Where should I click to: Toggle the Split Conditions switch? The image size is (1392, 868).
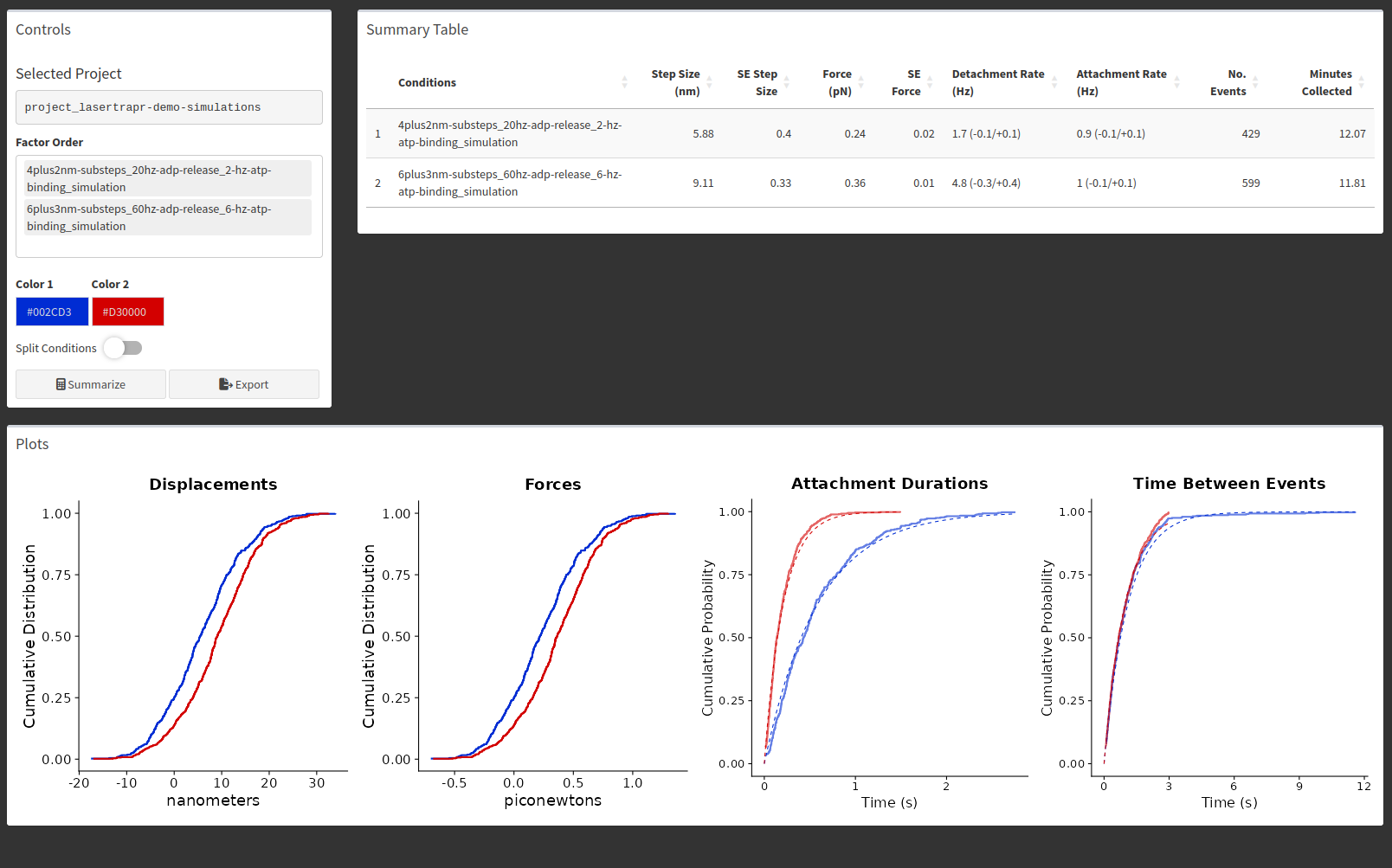pyautogui.click(x=123, y=348)
